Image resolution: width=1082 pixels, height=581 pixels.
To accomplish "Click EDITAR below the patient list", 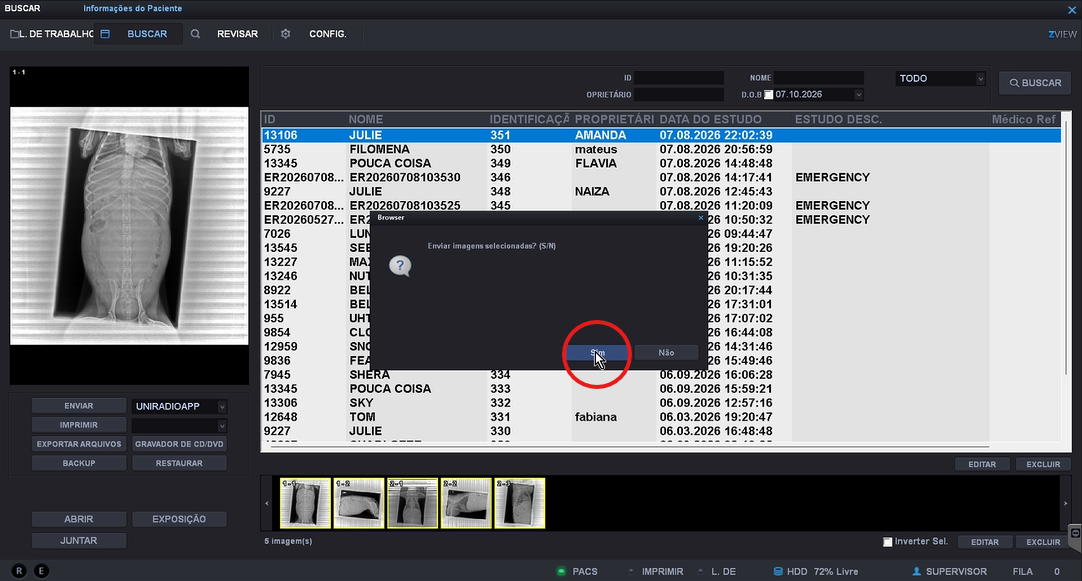I will (982, 464).
